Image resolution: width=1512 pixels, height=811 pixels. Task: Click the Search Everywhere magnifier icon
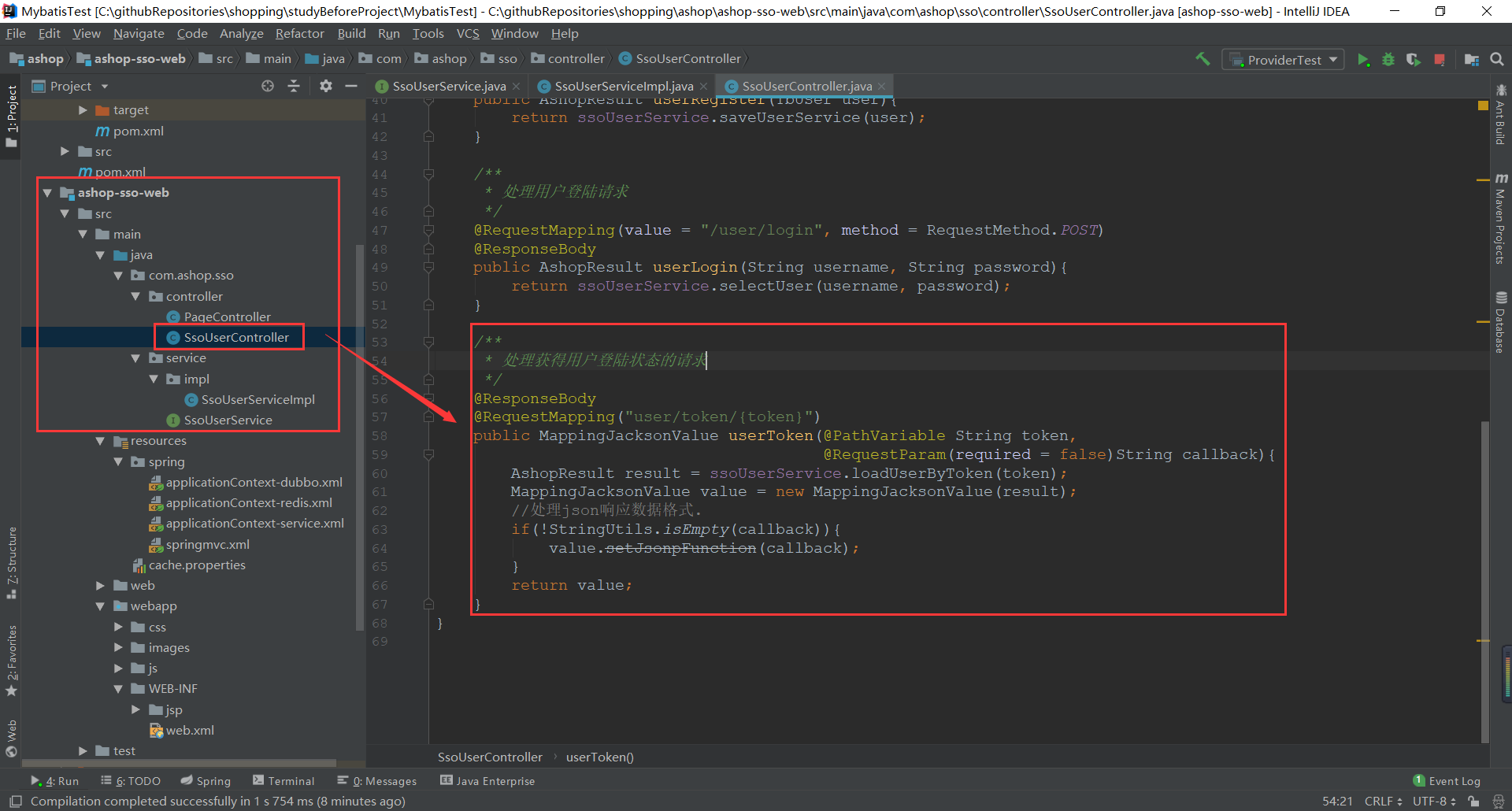pyautogui.click(x=1497, y=59)
